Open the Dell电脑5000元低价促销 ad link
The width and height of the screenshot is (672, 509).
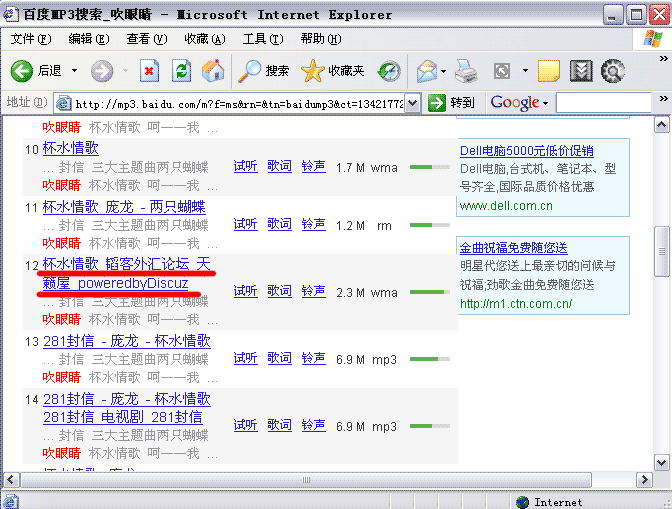(x=527, y=151)
